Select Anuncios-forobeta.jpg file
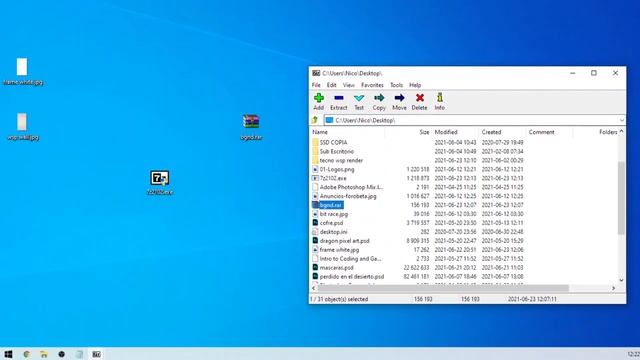The height and width of the screenshot is (360, 640). [x=348, y=196]
